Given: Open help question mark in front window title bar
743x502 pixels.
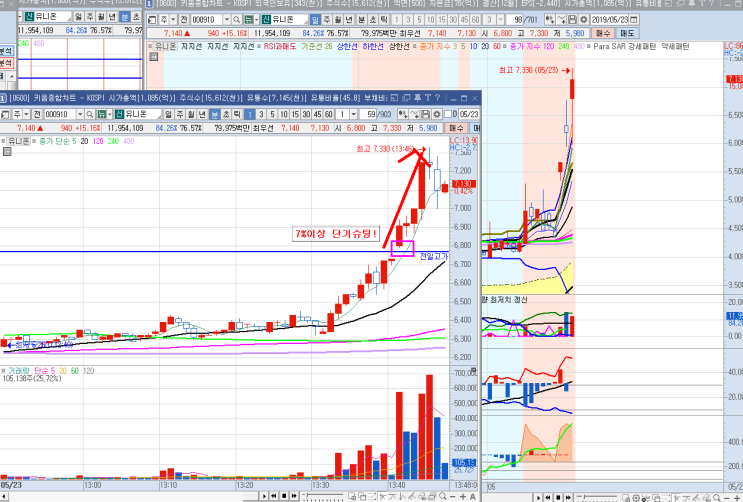Looking at the screenshot, I should tap(437, 98).
